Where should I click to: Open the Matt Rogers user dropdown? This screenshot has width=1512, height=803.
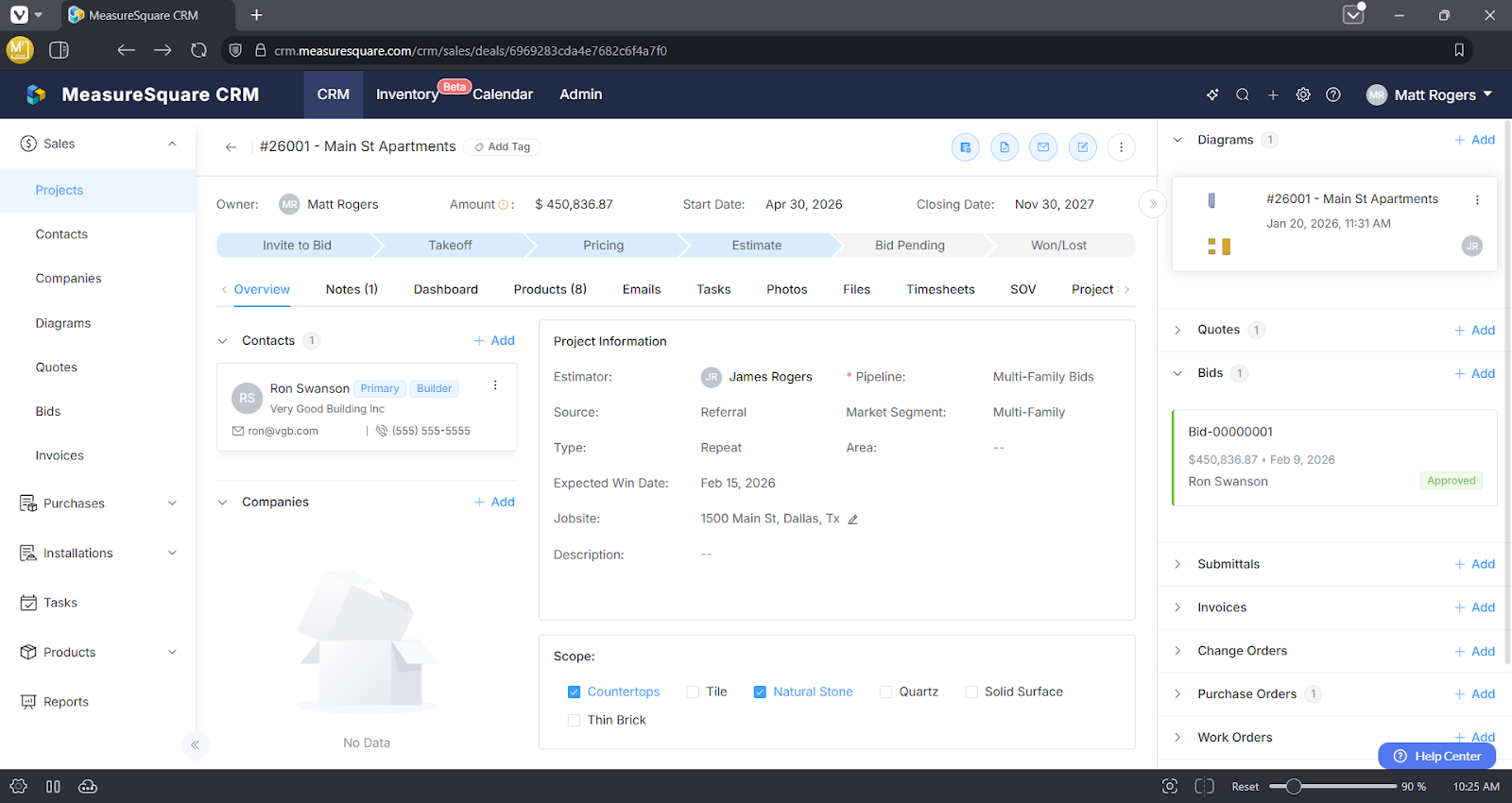pyautogui.click(x=1429, y=94)
